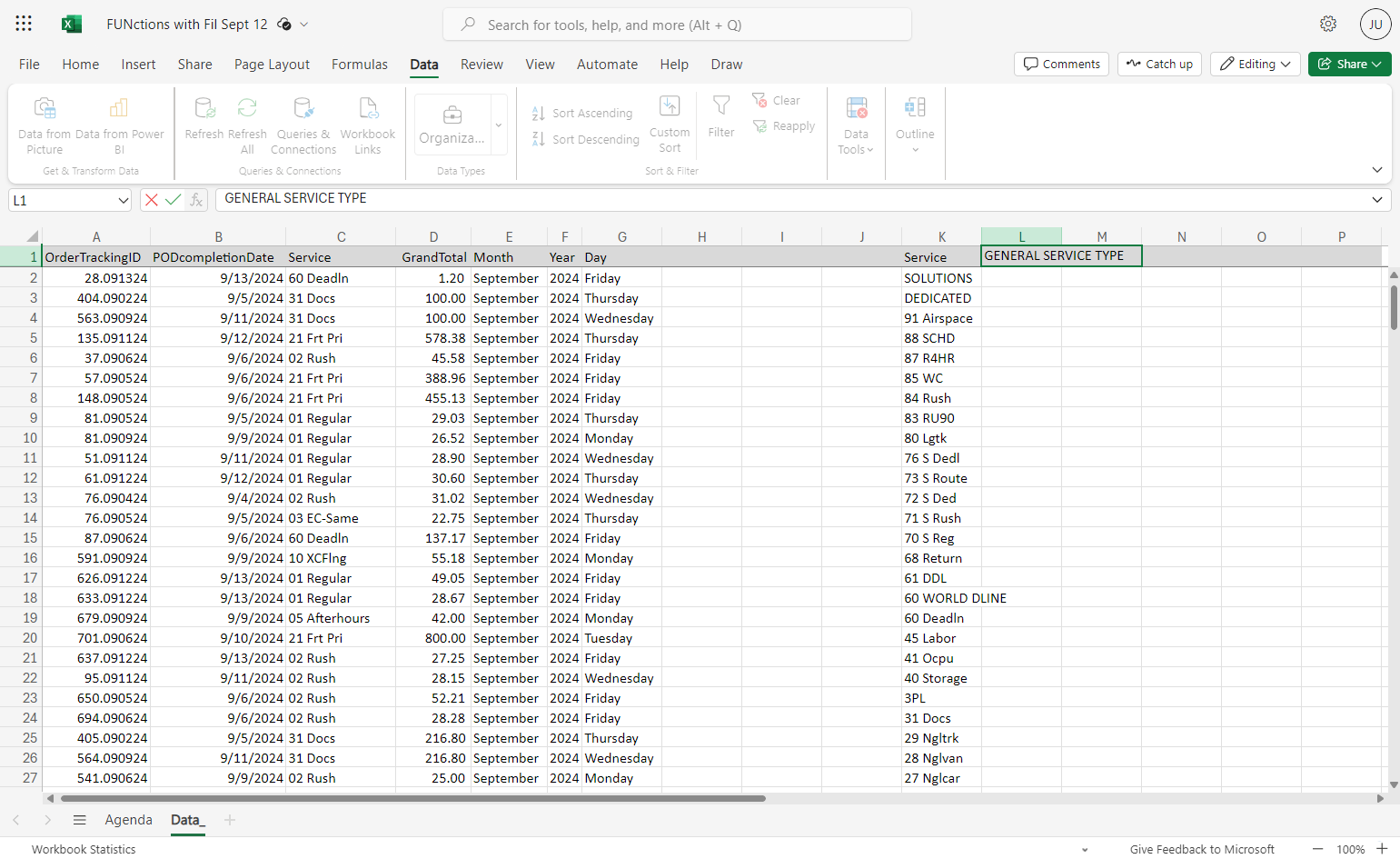The image size is (1400, 859).
Task: Open the Editing mode dropdown
Action: point(1256,64)
